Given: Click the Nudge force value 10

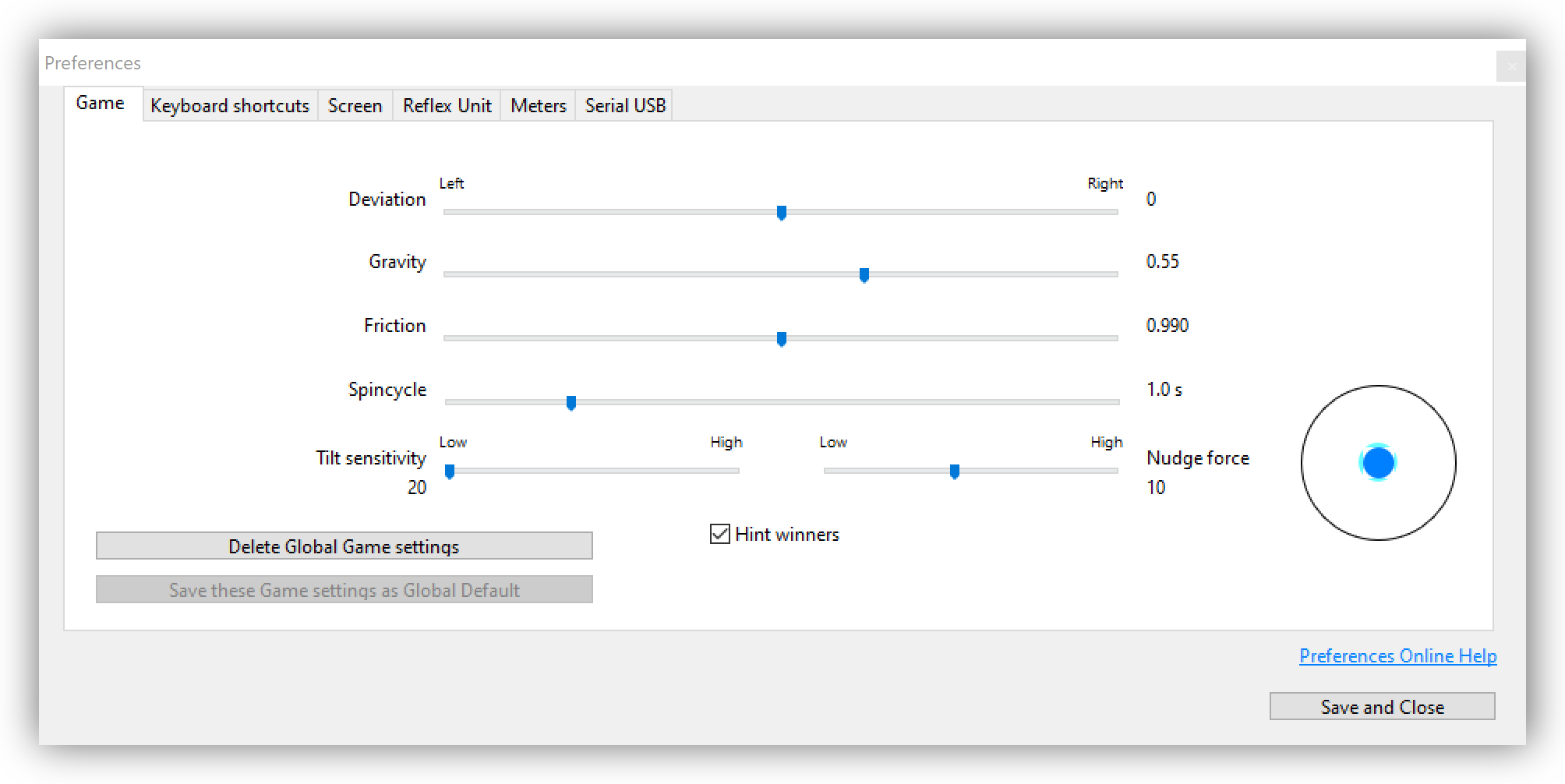Looking at the screenshot, I should 1156,488.
